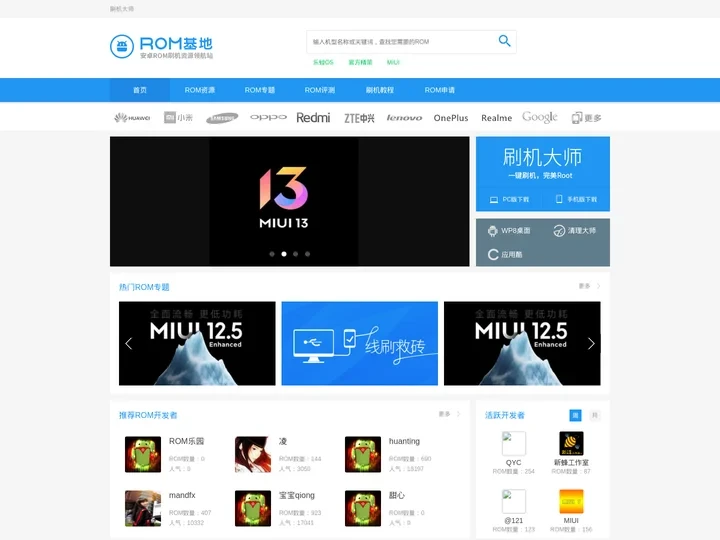Open the Redmi brand logo
Screen dimensions: 720x540
pyautogui.click(x=313, y=118)
